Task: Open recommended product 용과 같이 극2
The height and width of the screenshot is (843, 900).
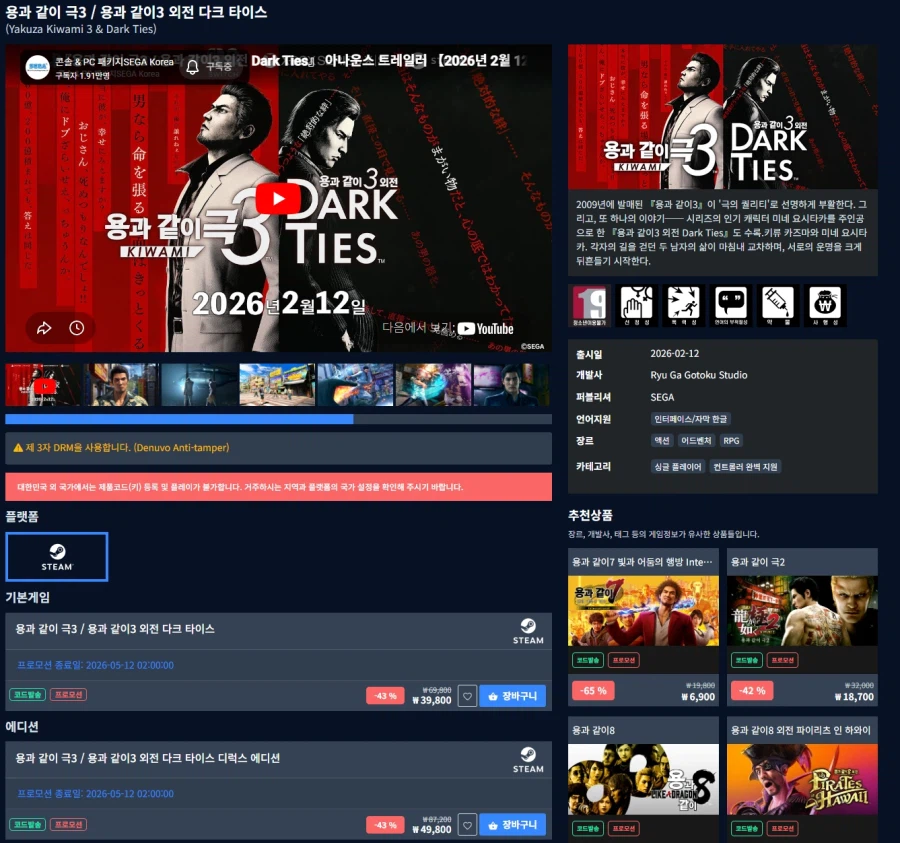Action: tap(802, 610)
